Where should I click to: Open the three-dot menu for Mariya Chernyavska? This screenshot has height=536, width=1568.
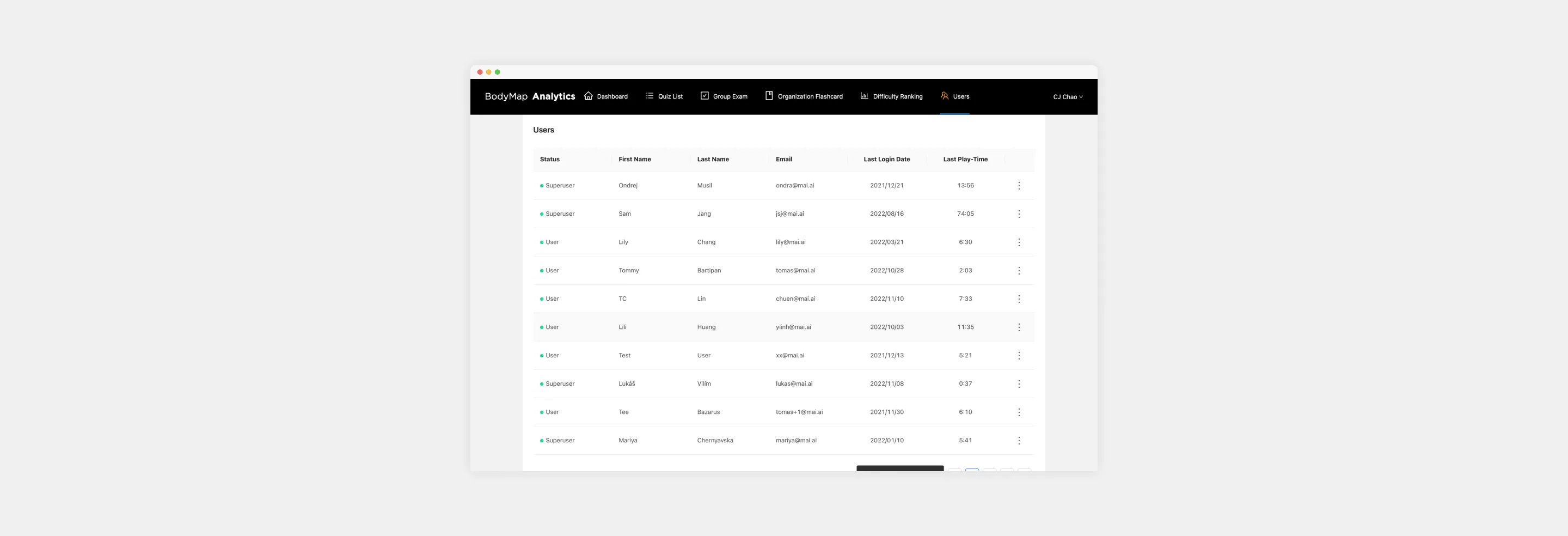tap(1019, 440)
